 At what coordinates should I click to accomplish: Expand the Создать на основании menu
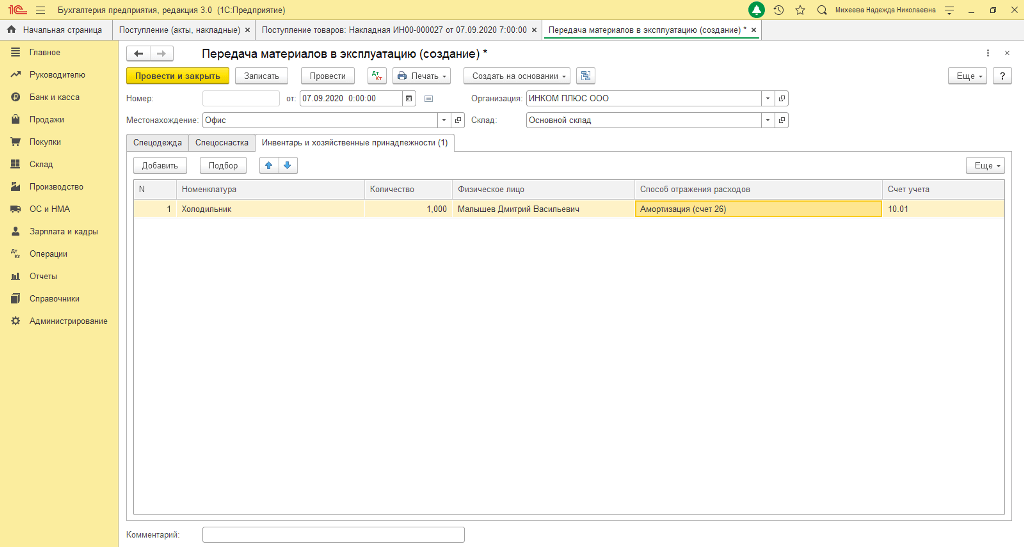point(516,76)
